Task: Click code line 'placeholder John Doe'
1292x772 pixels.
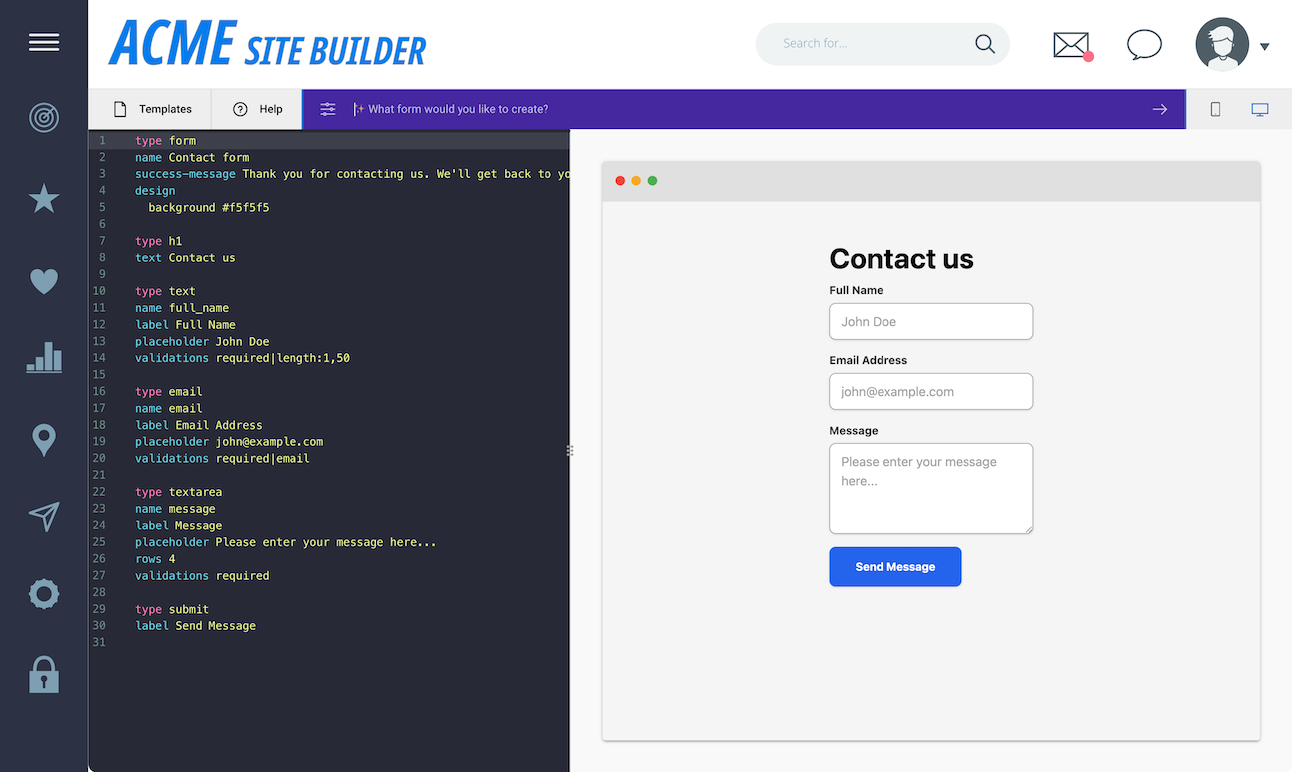Action: (x=202, y=341)
